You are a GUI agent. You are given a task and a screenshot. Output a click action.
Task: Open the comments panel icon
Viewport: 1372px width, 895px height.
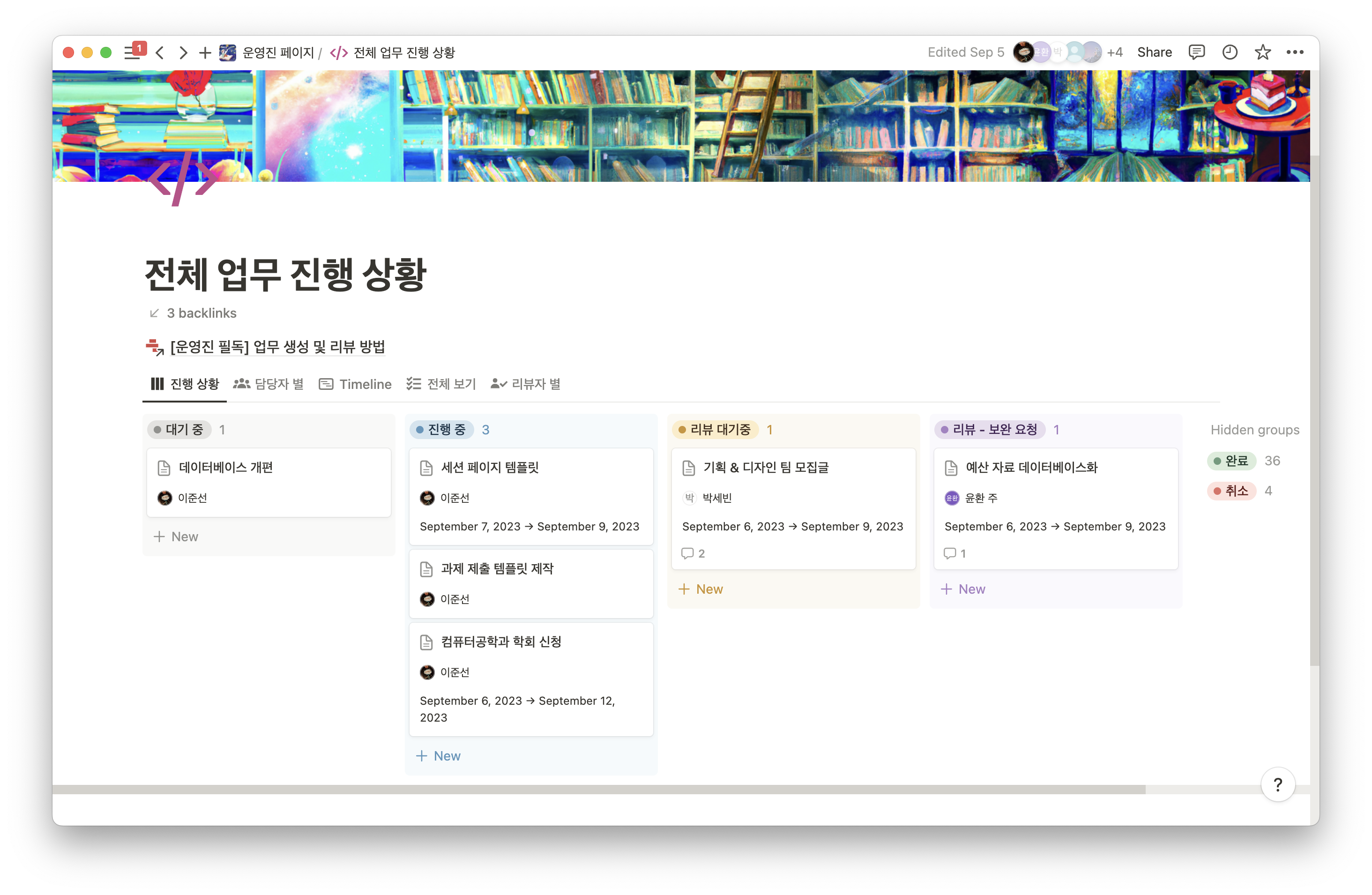tap(1197, 52)
